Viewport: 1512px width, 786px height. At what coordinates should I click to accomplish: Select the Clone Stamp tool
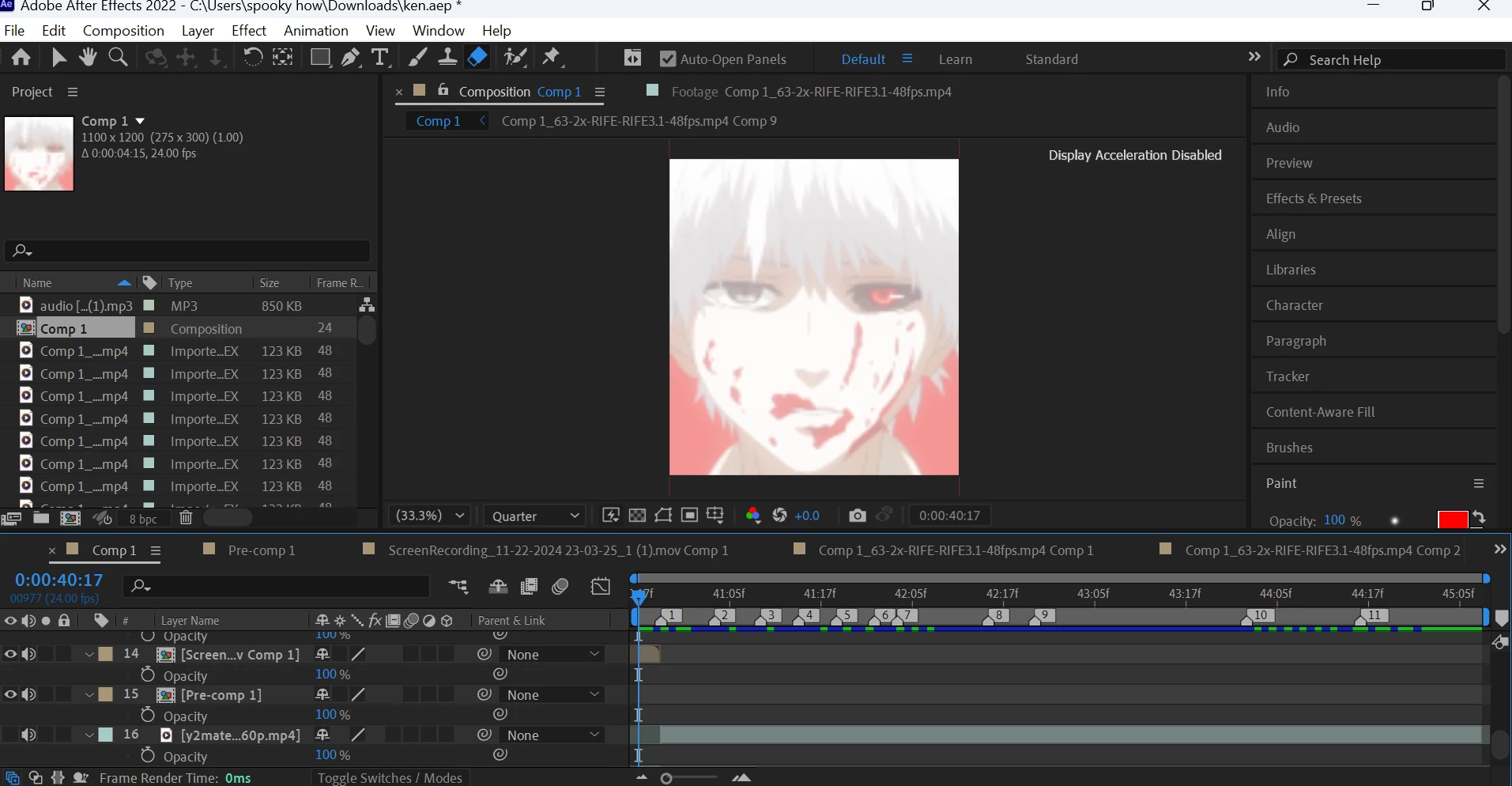447,58
